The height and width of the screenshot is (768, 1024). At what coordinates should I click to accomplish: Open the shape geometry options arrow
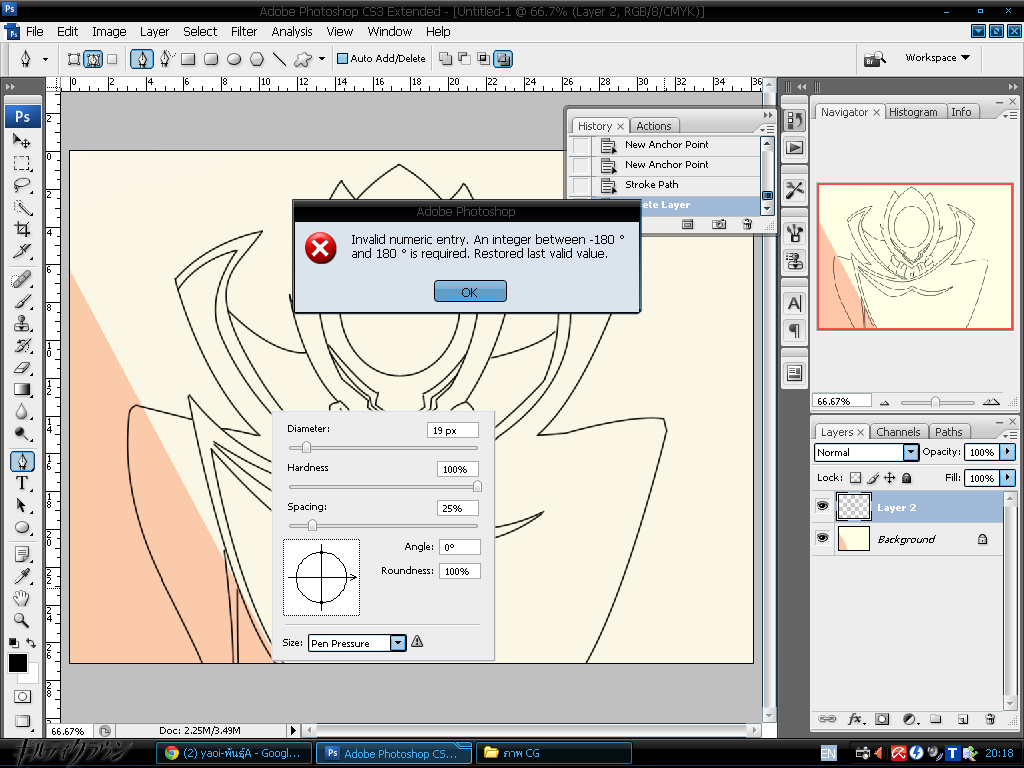[322, 59]
